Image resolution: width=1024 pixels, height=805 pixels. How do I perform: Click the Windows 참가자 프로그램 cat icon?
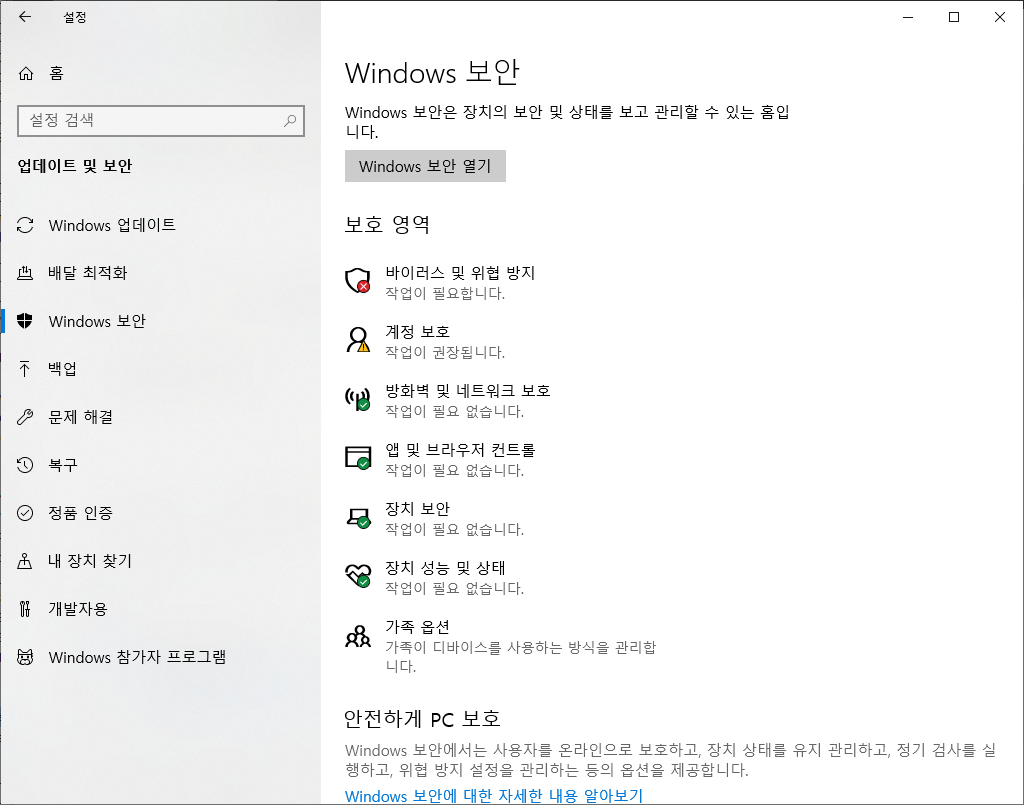25,657
